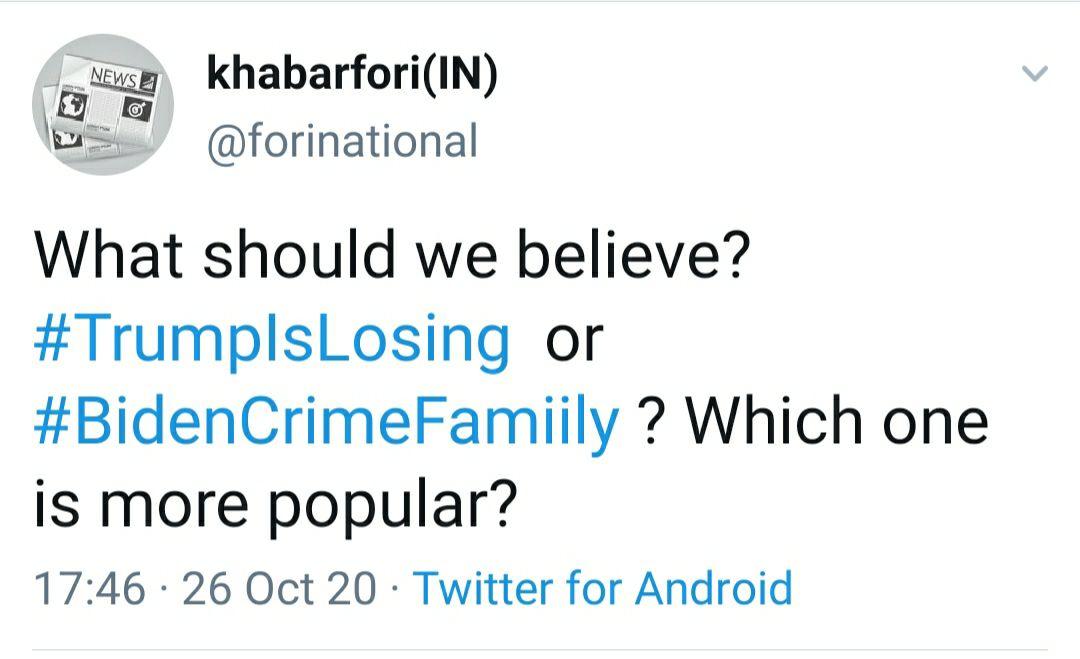Click the 26 Oct 20 date
This screenshot has width=1080, height=659.
coord(280,588)
